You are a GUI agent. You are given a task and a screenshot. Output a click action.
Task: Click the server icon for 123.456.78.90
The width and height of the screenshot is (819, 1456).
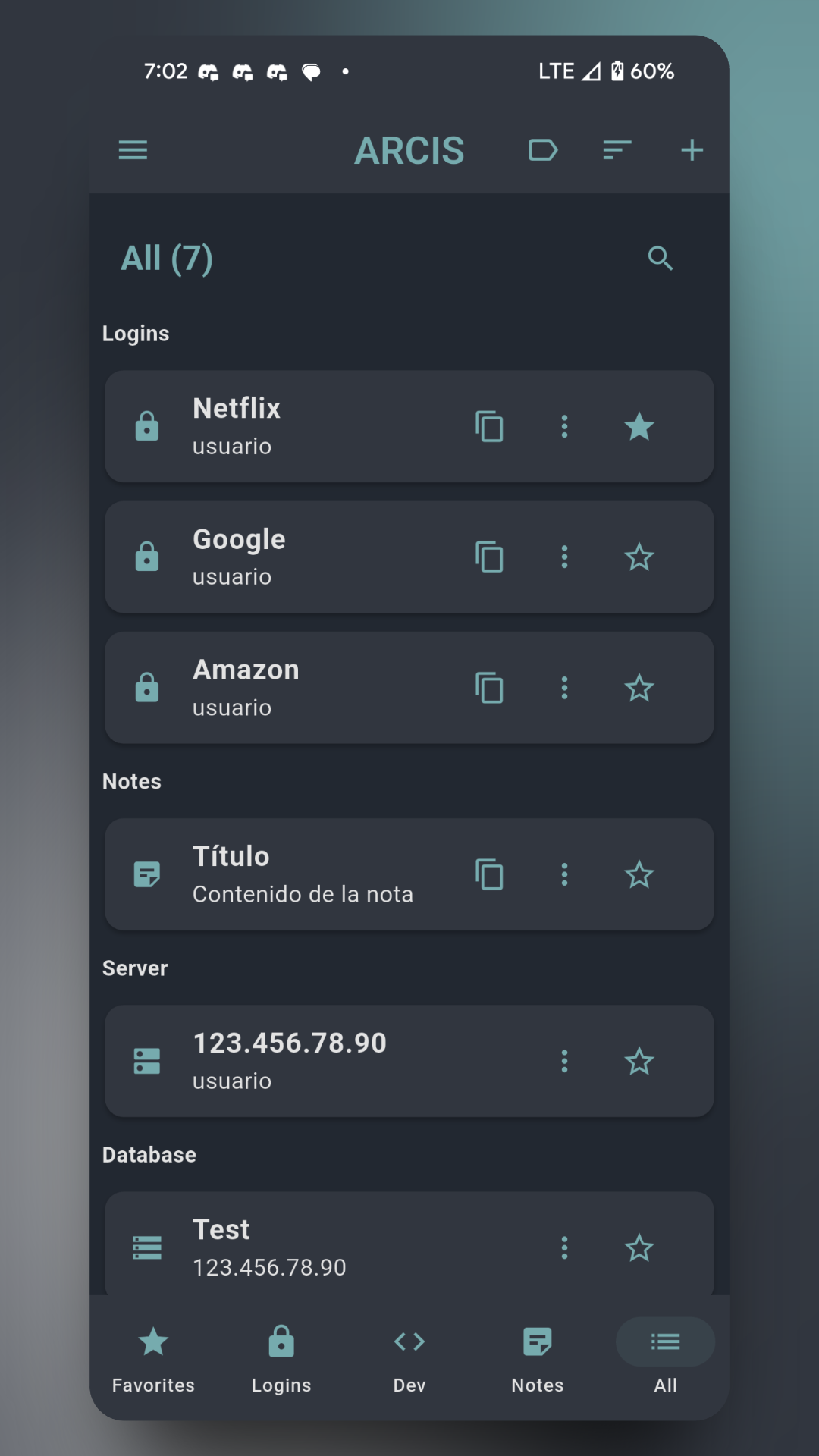[147, 1061]
